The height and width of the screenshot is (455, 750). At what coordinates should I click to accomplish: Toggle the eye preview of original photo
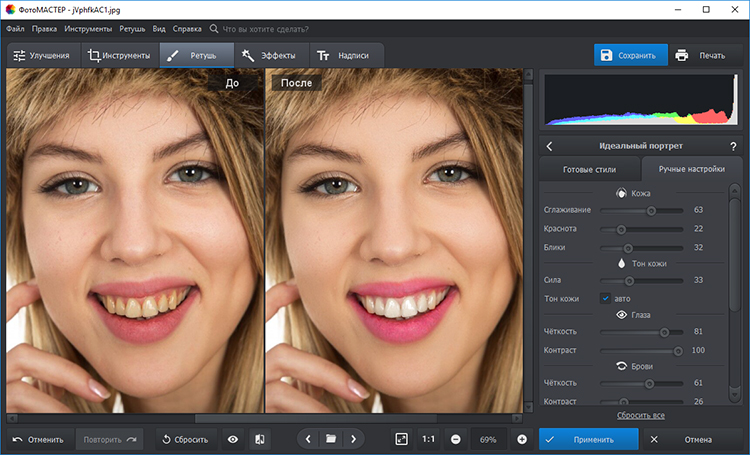tap(233, 439)
